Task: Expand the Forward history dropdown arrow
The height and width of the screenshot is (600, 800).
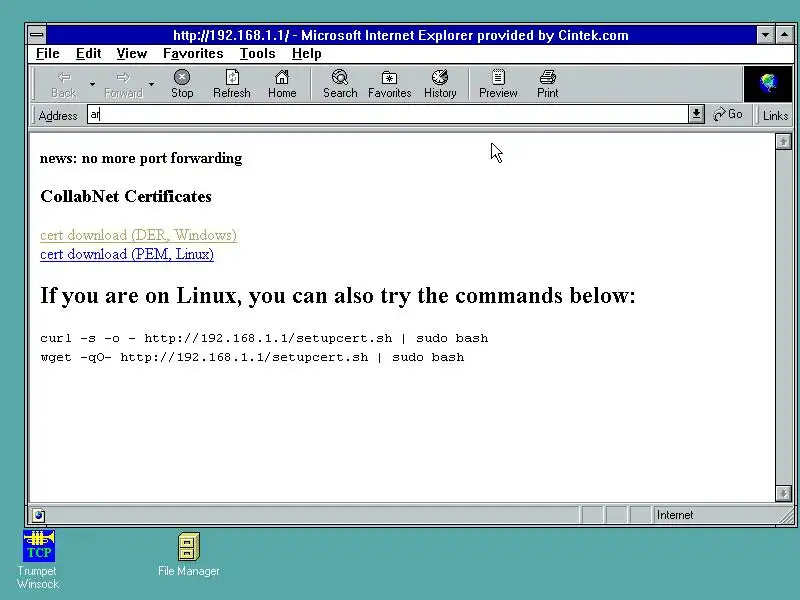Action: click(152, 84)
